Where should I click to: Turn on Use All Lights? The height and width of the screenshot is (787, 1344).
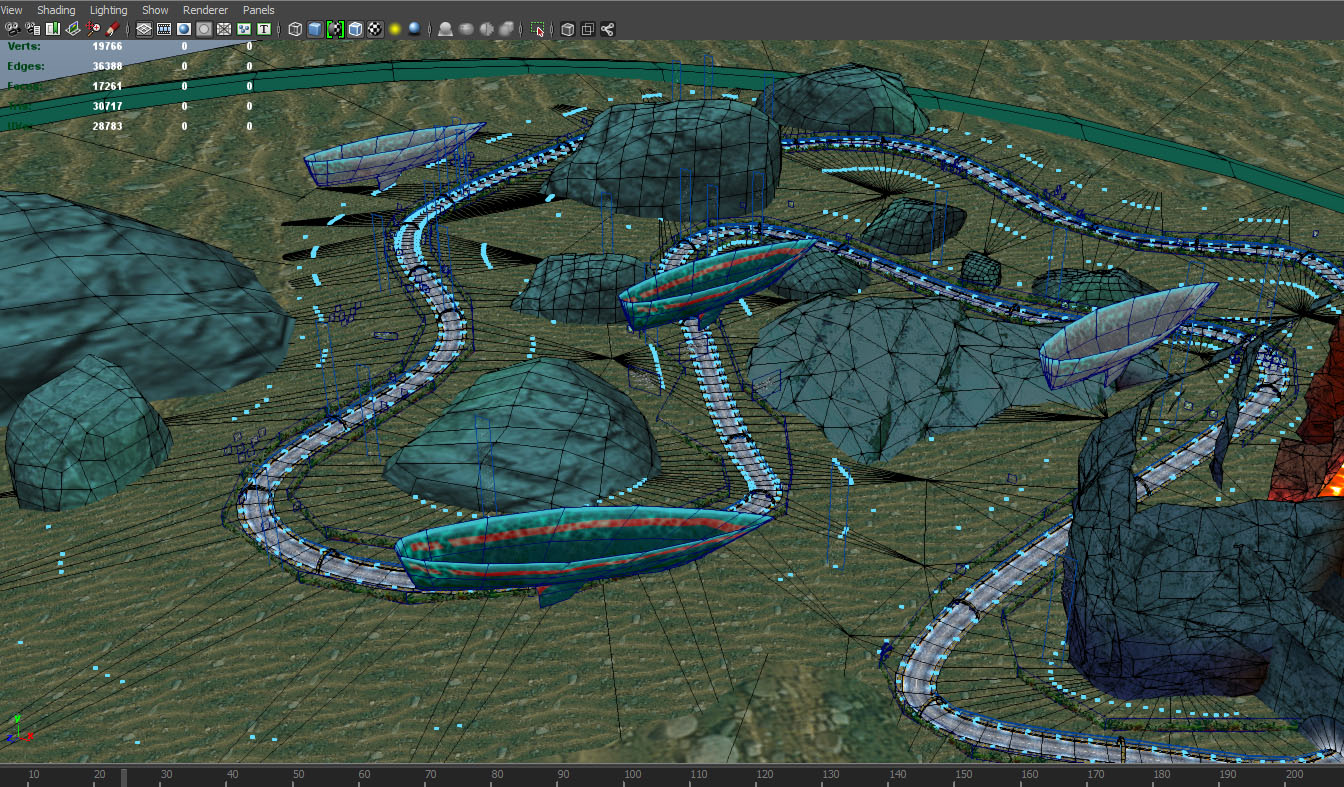[395, 29]
